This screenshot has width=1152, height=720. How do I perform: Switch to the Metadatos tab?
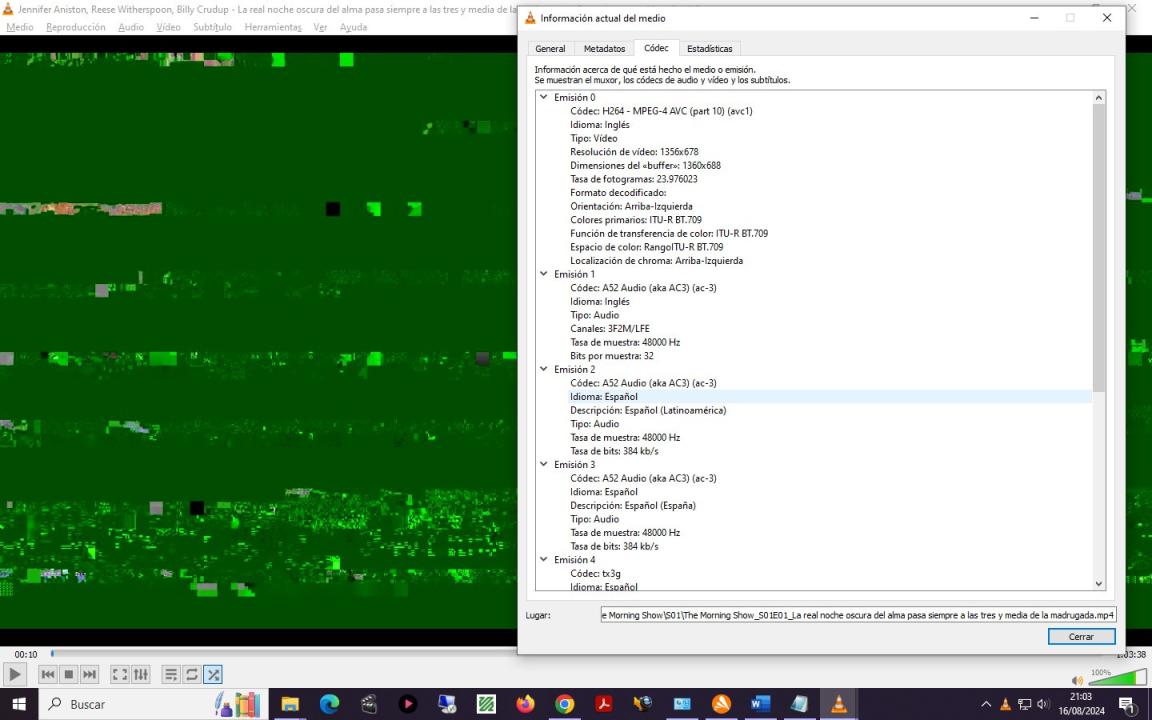pyautogui.click(x=605, y=48)
